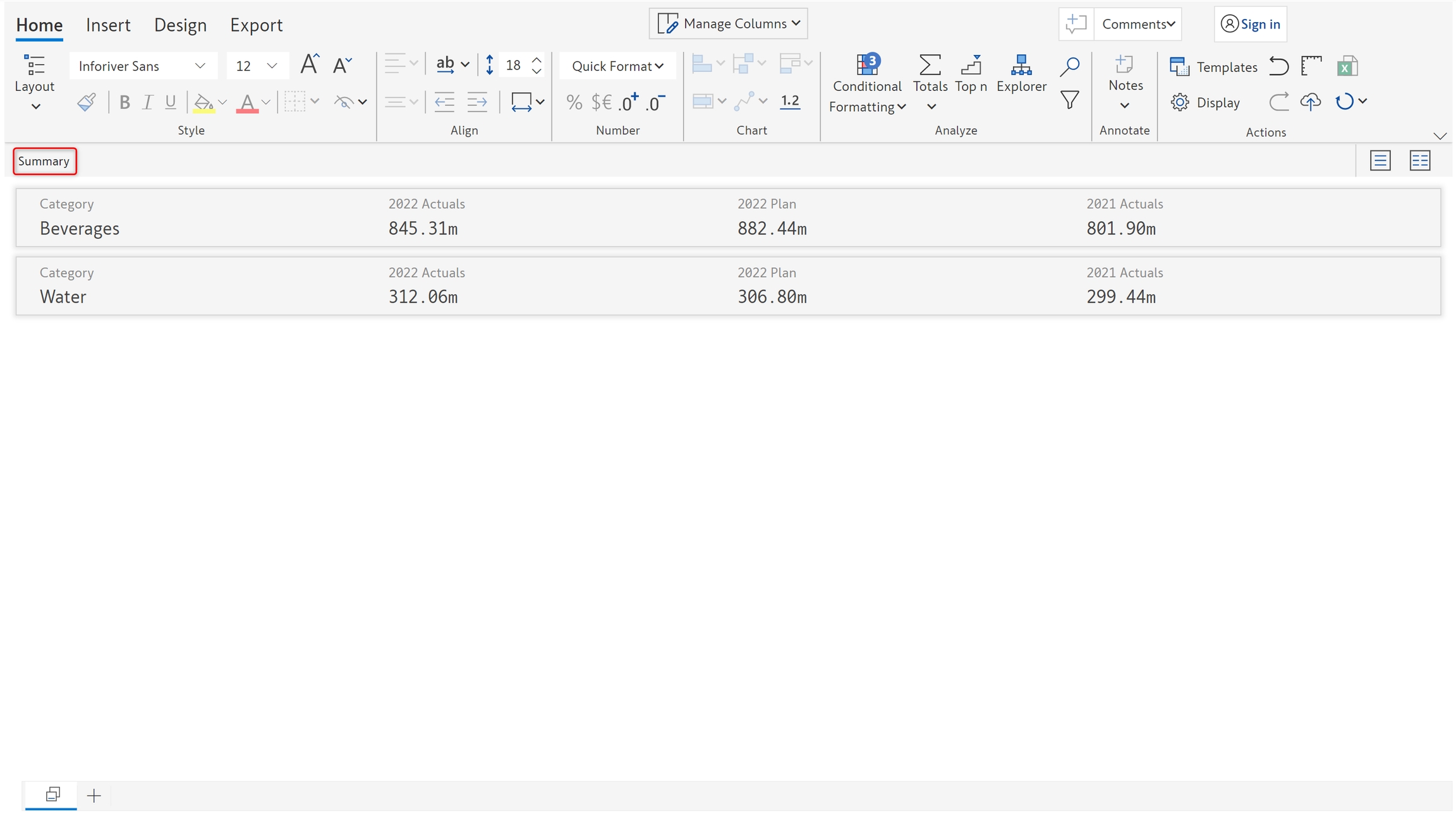Open Templates in the Actions group

pyautogui.click(x=1213, y=66)
